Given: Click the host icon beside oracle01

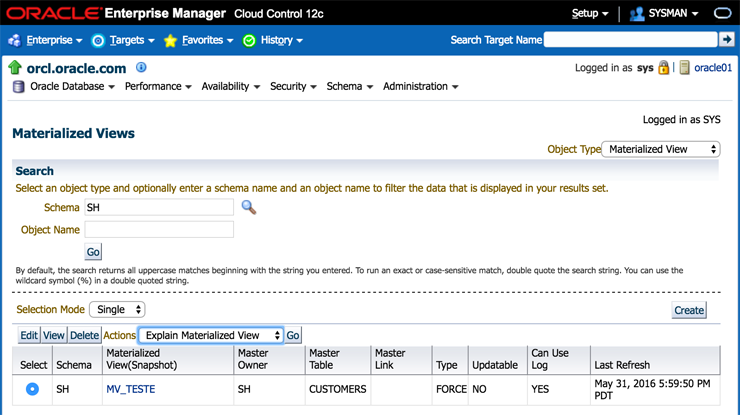Looking at the screenshot, I should pyautogui.click(x=685, y=68).
